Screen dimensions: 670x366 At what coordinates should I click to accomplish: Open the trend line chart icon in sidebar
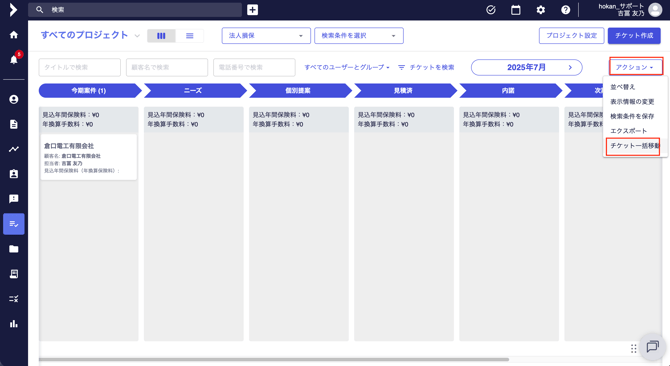(x=14, y=149)
